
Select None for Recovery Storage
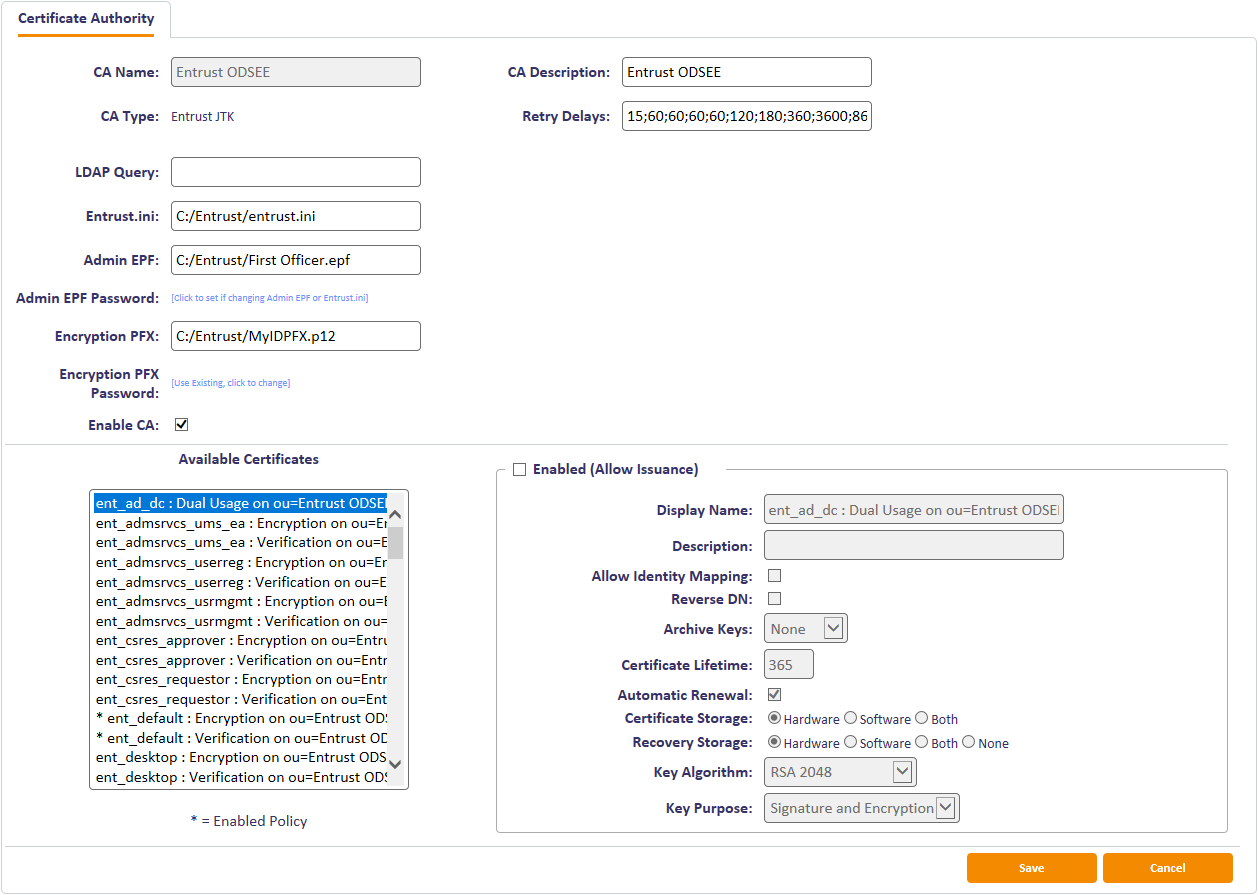coord(968,742)
